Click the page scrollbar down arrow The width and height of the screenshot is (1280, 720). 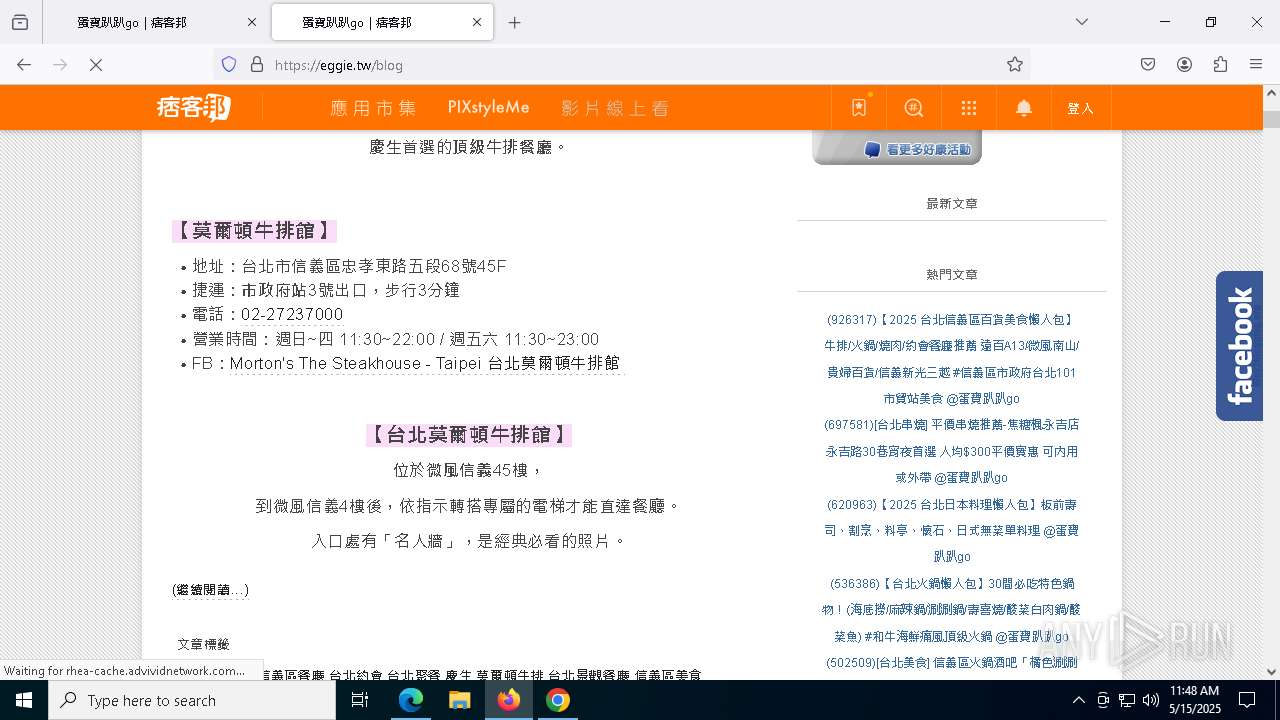[1271, 672]
